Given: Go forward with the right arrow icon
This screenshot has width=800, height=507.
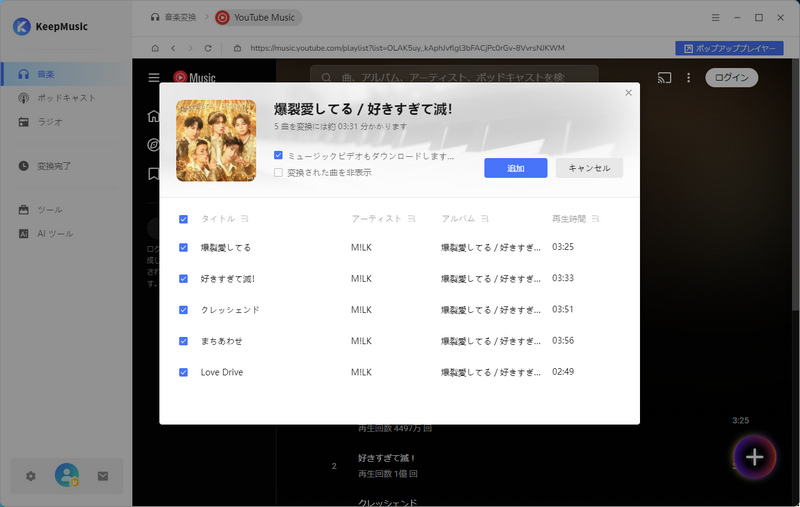Looking at the screenshot, I should coord(190,48).
